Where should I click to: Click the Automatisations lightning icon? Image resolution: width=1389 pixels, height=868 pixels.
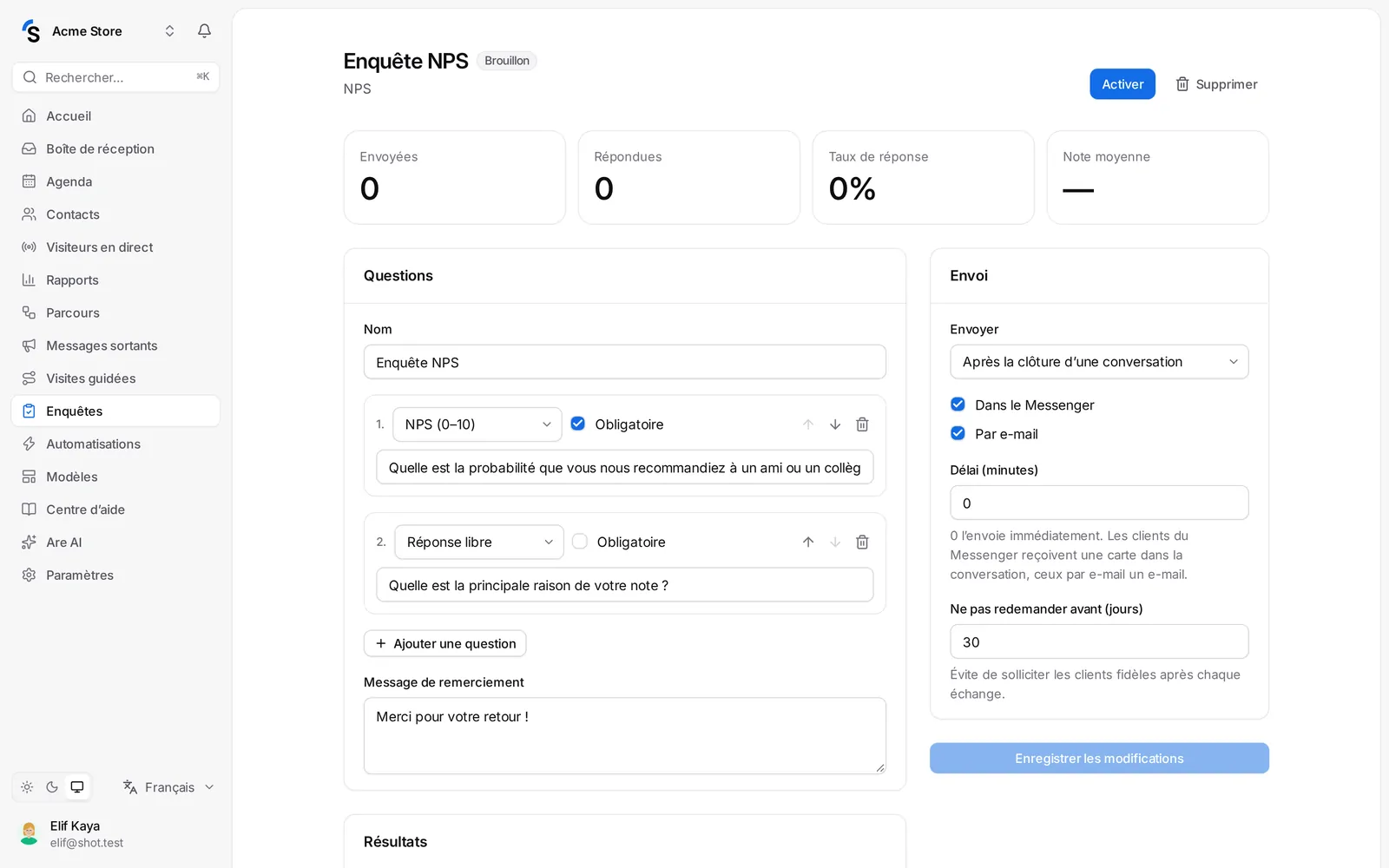tap(29, 444)
